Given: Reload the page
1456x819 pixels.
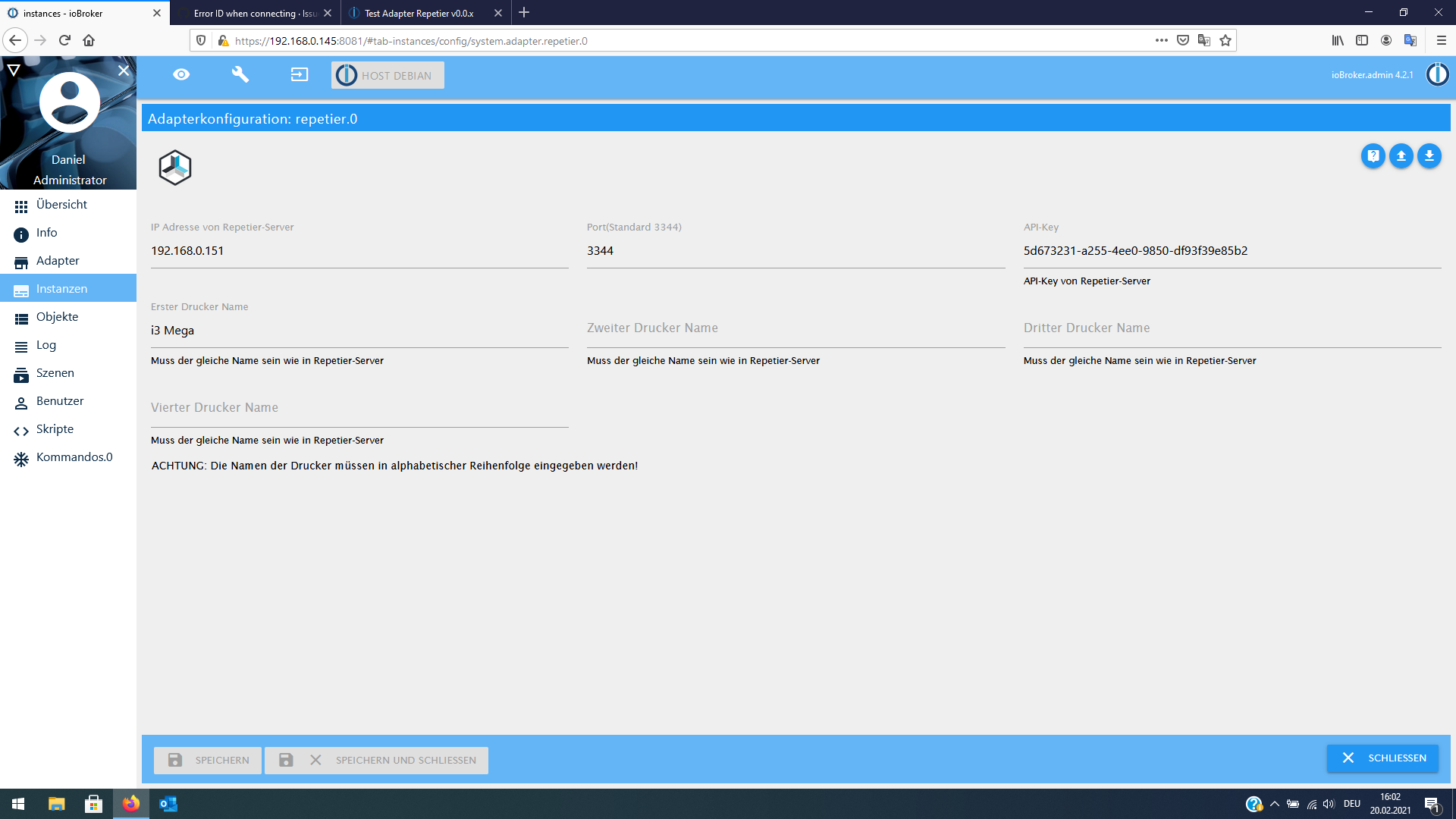Looking at the screenshot, I should [x=64, y=40].
